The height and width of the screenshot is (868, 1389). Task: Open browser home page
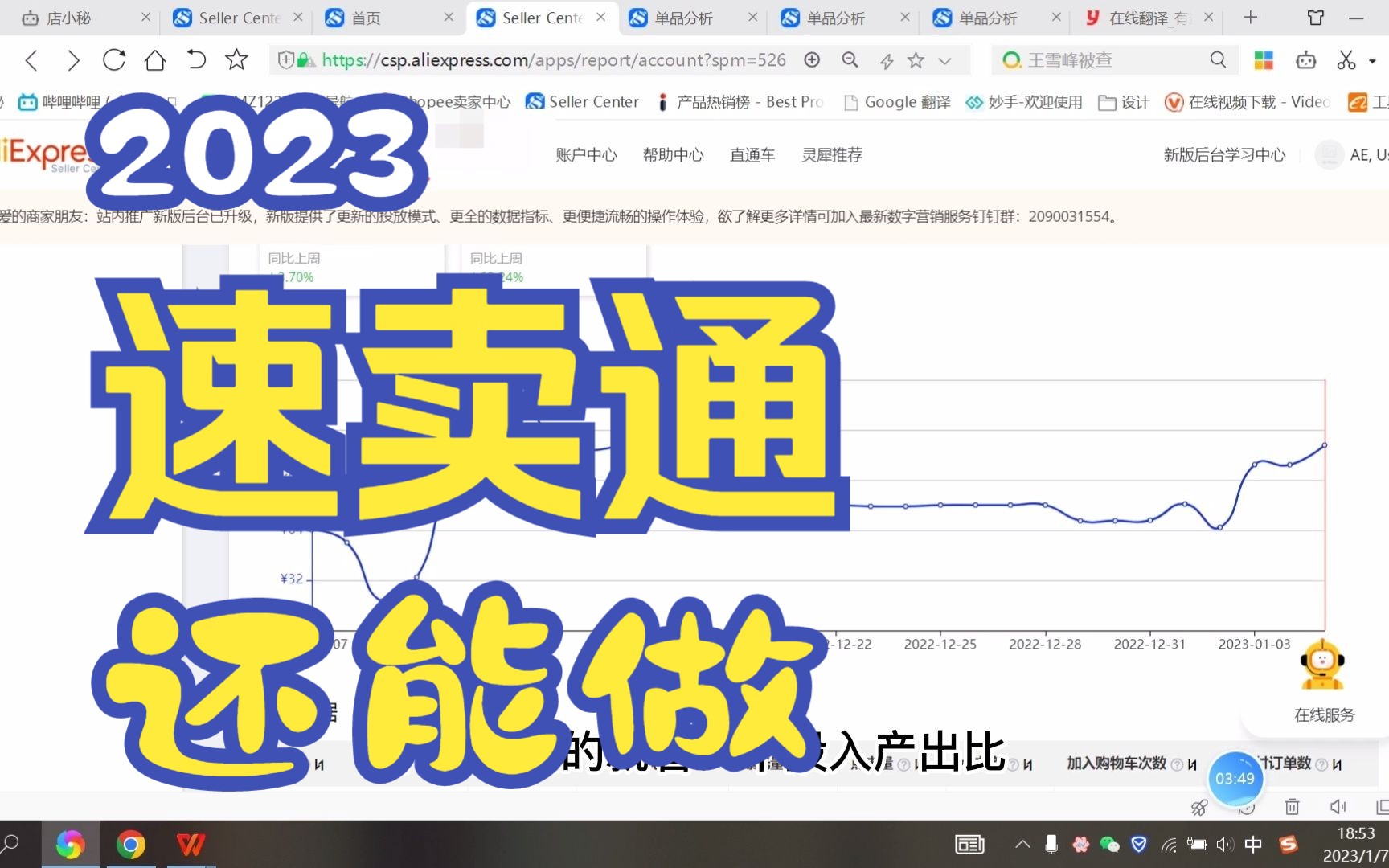[x=155, y=60]
